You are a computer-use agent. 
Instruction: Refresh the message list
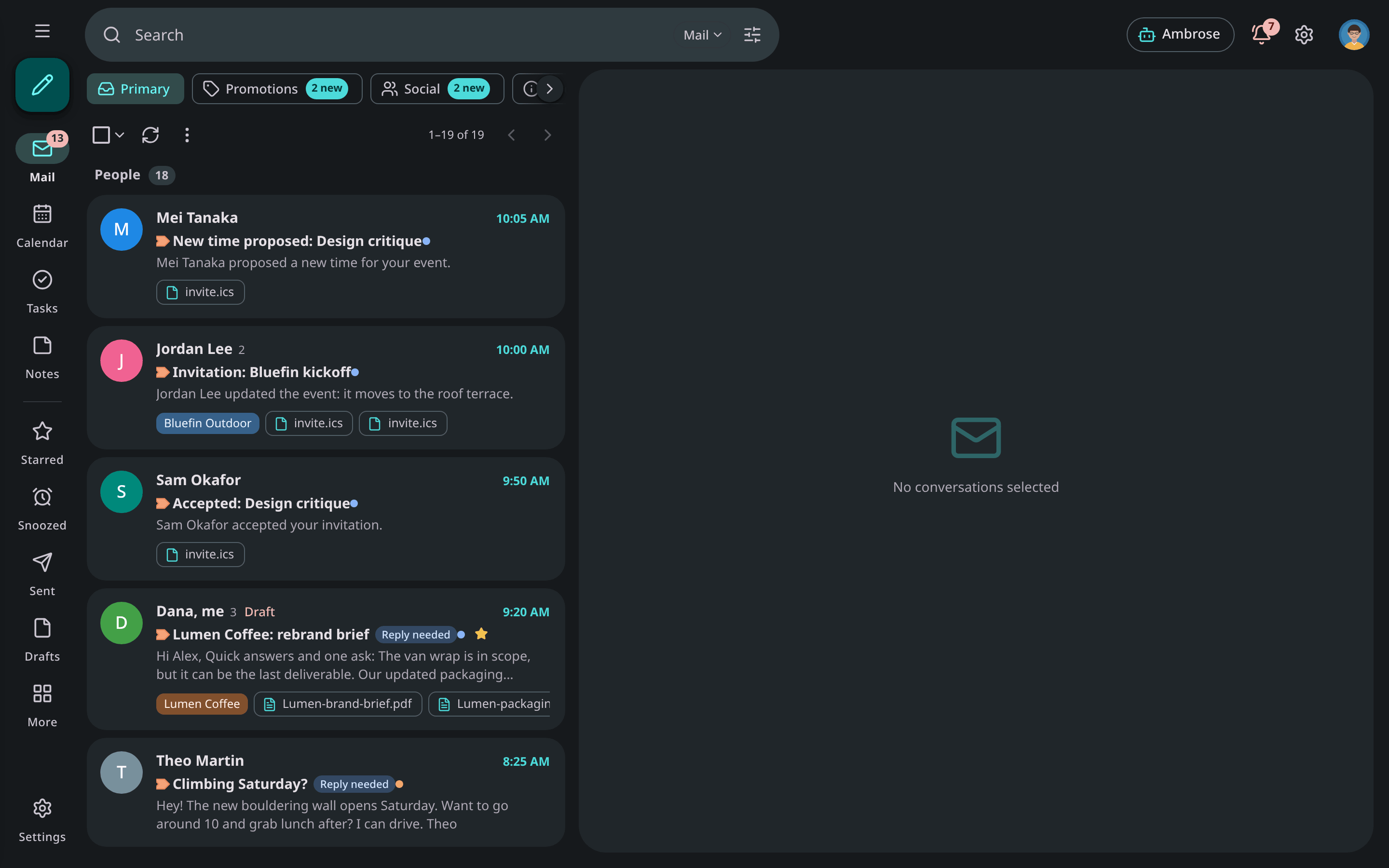(x=150, y=135)
